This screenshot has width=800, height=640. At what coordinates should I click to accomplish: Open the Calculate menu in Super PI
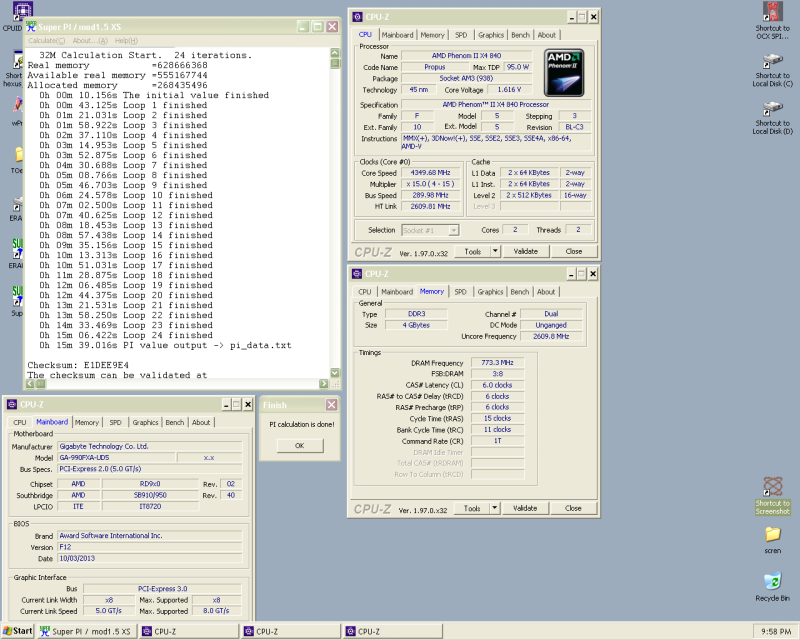tap(46, 40)
